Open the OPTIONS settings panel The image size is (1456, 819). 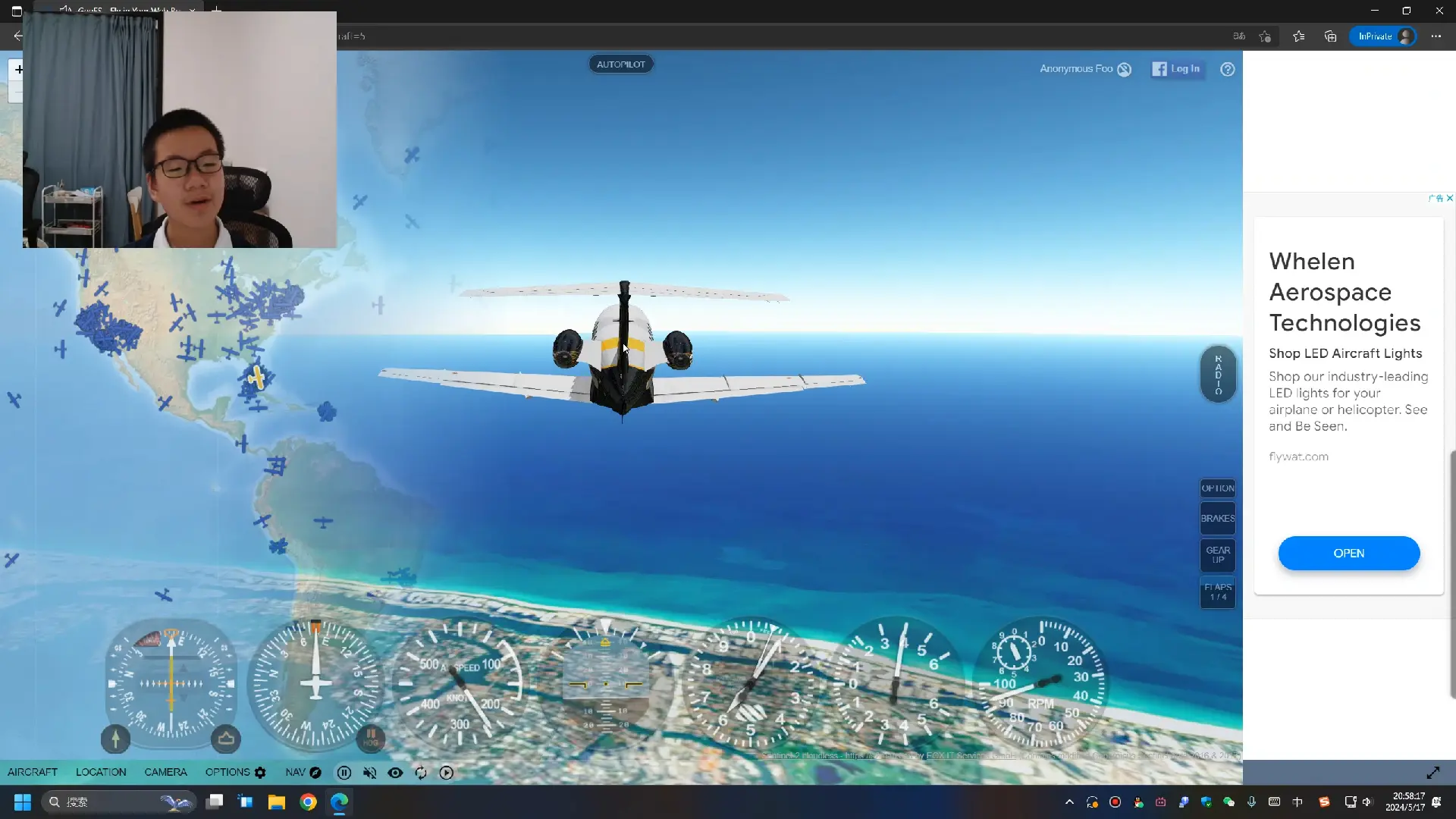pyautogui.click(x=235, y=772)
